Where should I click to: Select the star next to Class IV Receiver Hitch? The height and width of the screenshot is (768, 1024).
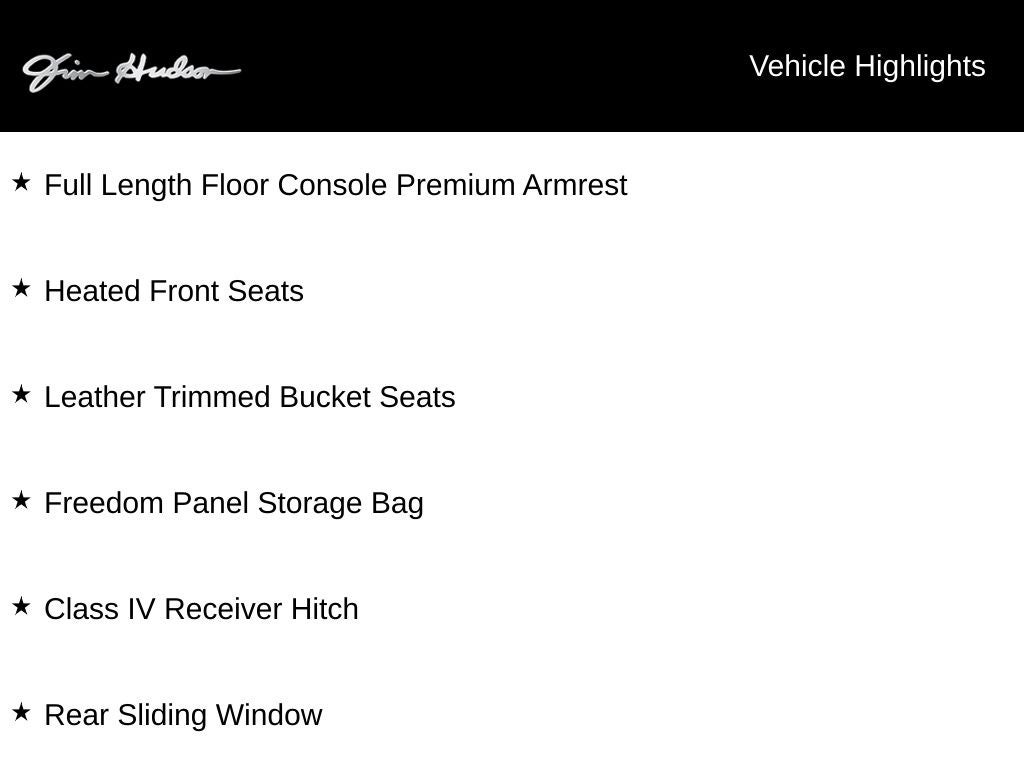(21, 607)
